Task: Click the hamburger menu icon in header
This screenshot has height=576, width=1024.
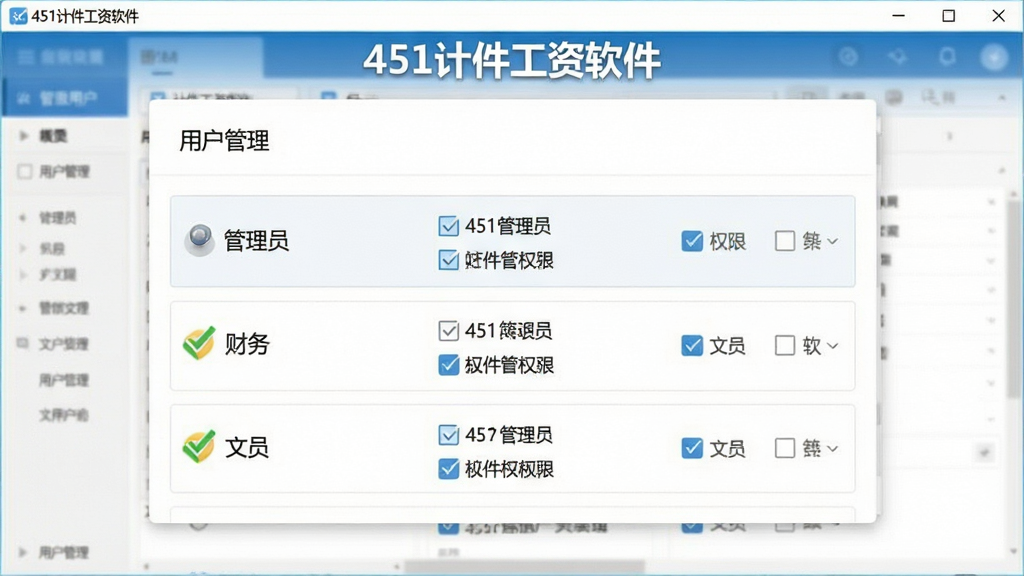Action: coord(26,57)
